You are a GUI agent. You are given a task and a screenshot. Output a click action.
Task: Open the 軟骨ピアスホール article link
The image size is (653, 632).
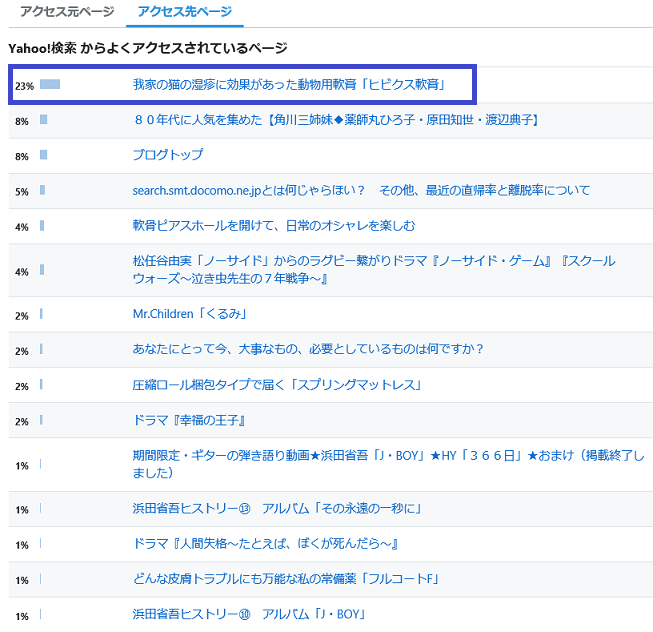tap(274, 226)
